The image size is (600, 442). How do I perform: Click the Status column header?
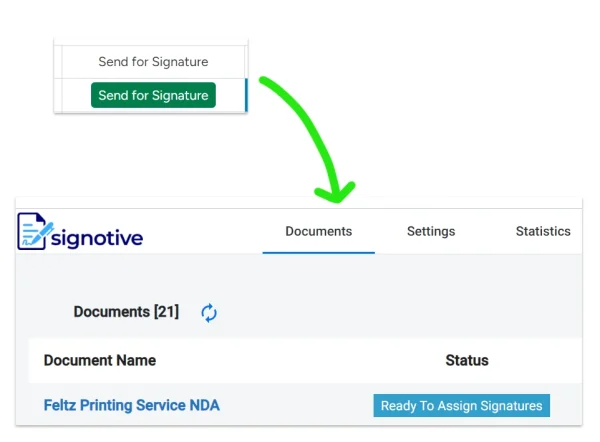(466, 360)
